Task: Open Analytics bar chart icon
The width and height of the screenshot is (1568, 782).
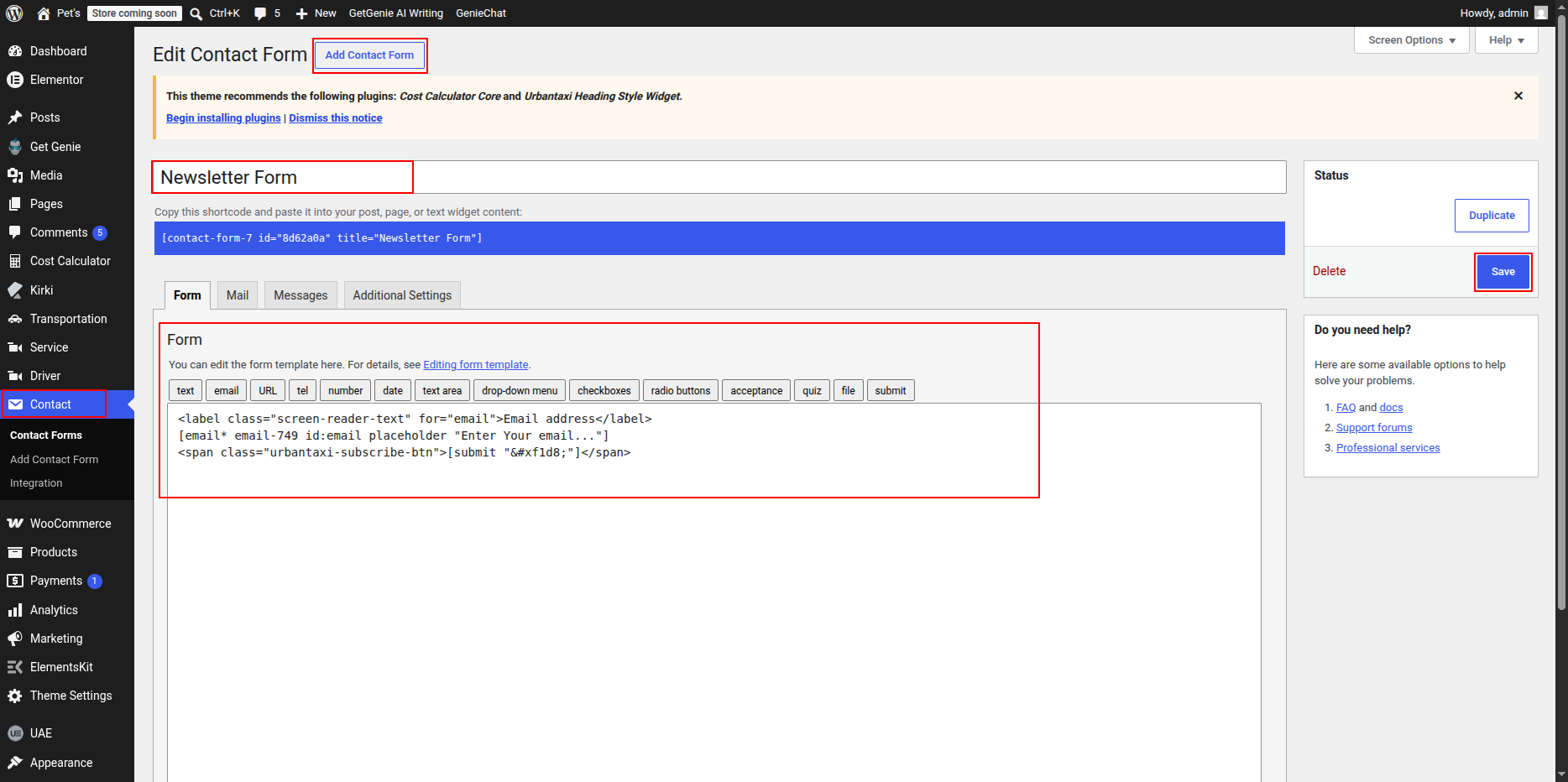Action: click(15, 610)
